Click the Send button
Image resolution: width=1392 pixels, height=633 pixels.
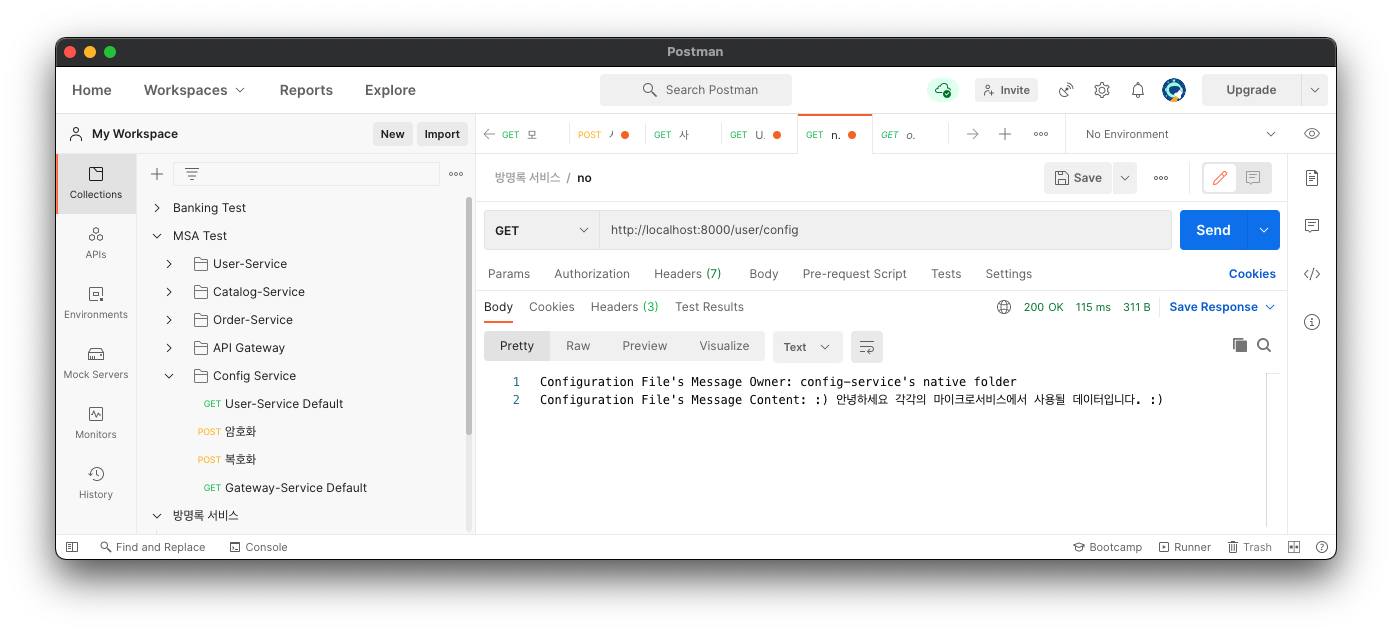1214,230
